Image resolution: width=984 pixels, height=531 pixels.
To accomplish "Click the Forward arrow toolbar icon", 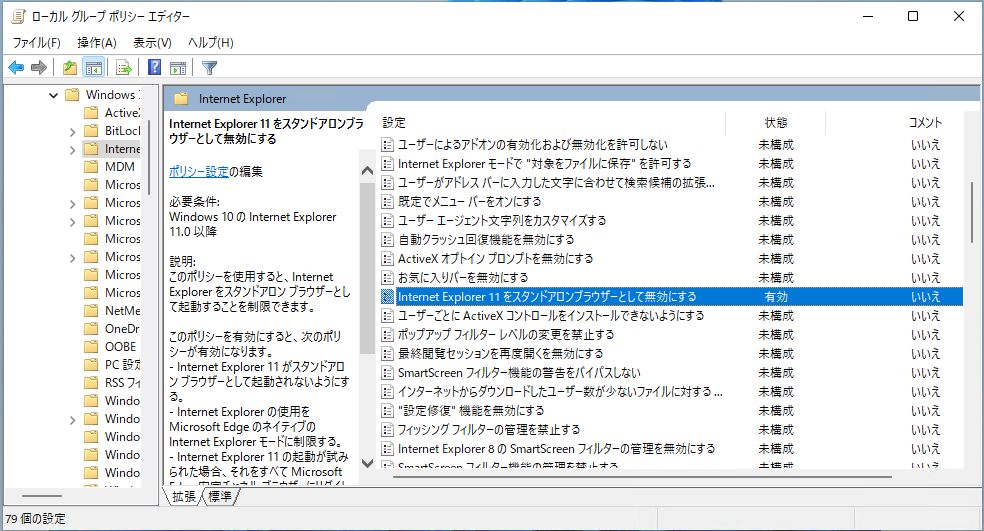I will tap(39, 68).
